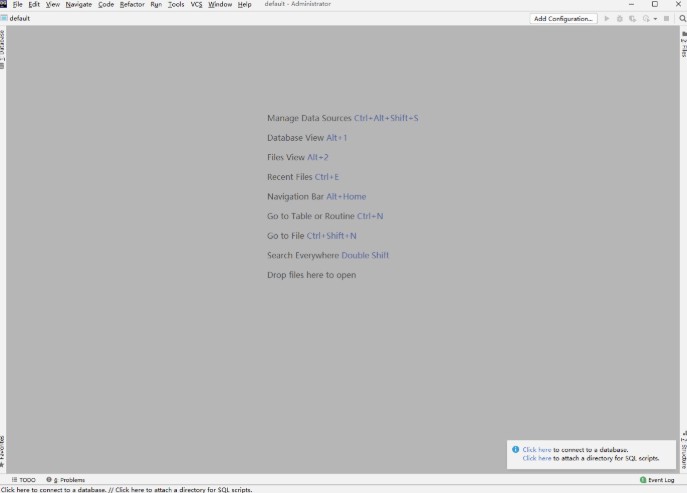The width and height of the screenshot is (687, 493).
Task: Click the Stop square icon
Action: coord(666,18)
